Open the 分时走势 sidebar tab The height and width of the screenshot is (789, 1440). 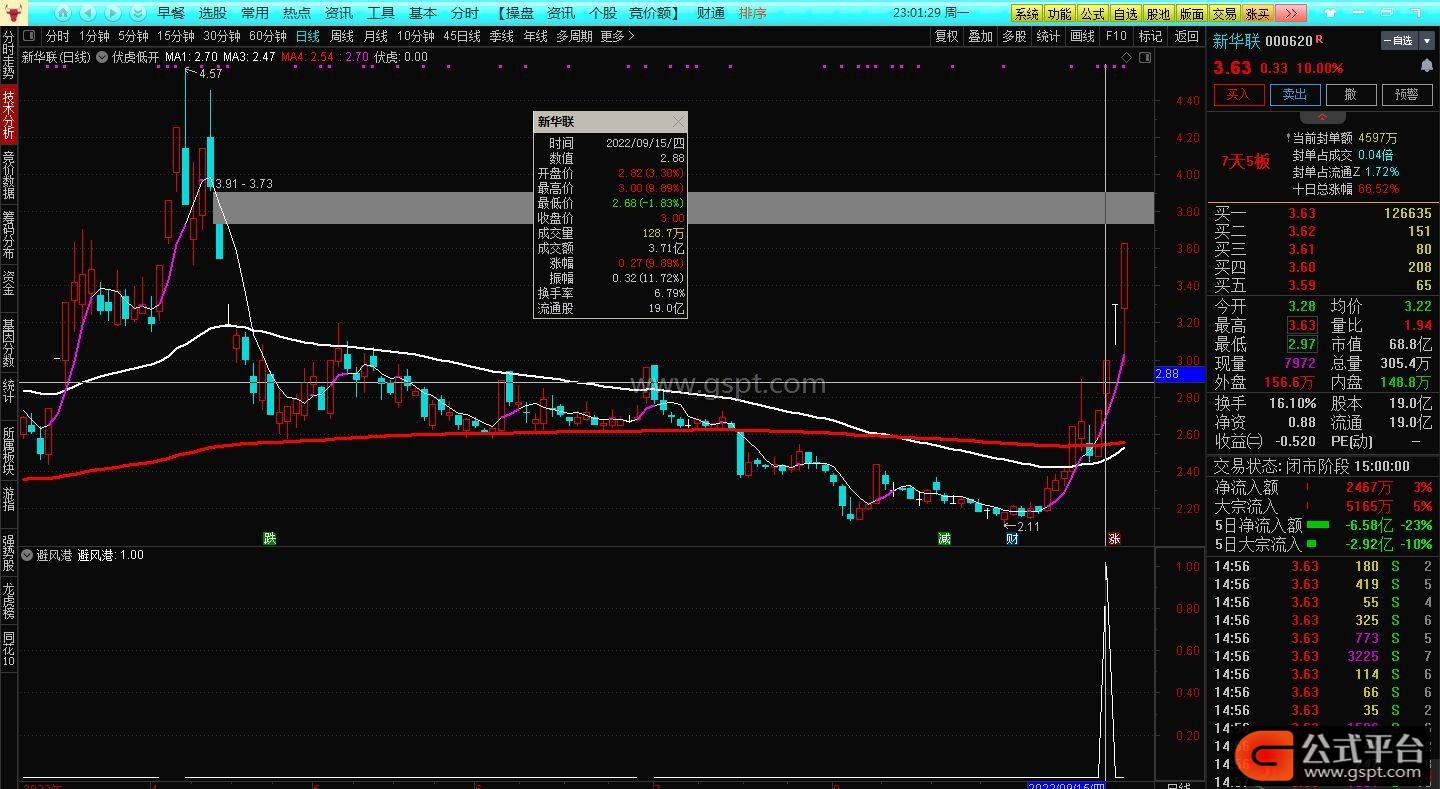tap(9, 56)
